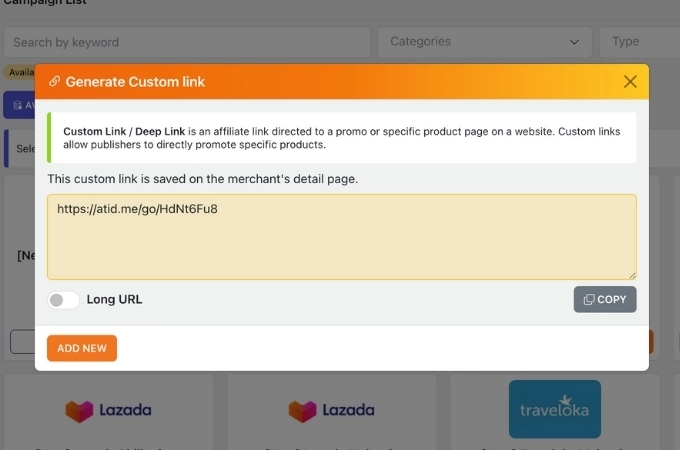This screenshot has width=680, height=450.
Task: Close the Generate Custom link dialog
Action: point(630,82)
